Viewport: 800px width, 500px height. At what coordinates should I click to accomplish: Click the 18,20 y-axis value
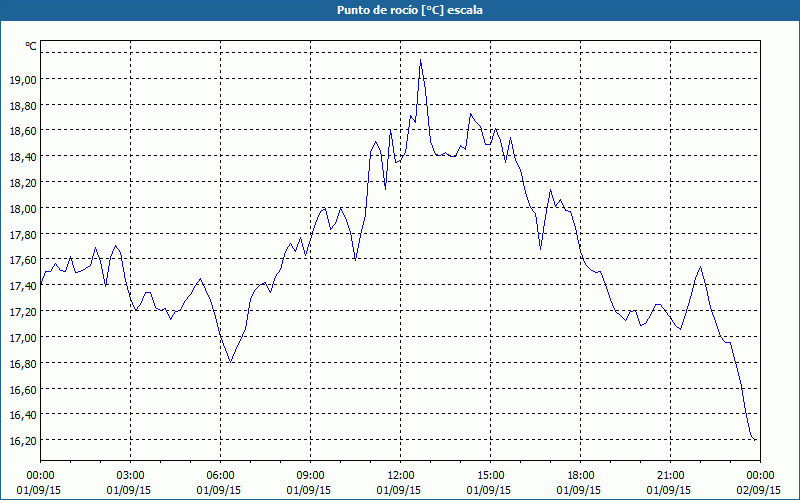23,182
